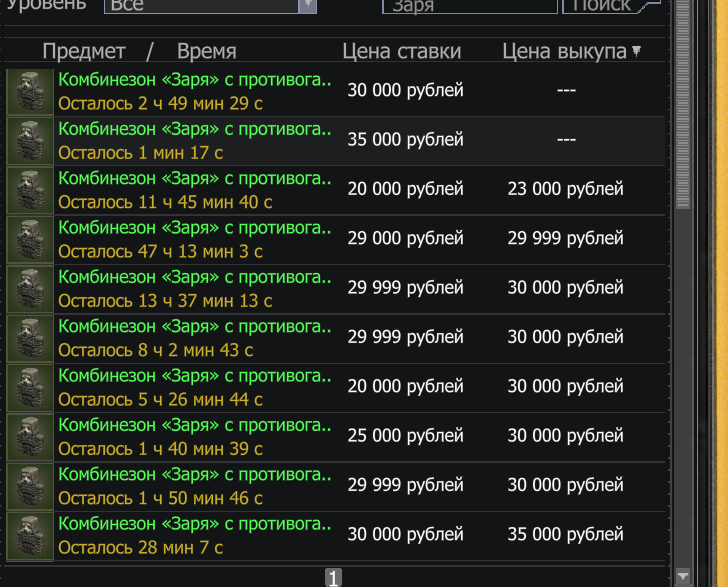Viewport: 728px width, 587px height.
Task: Click suit icon for lot with 47 ч remaining
Action: point(30,240)
